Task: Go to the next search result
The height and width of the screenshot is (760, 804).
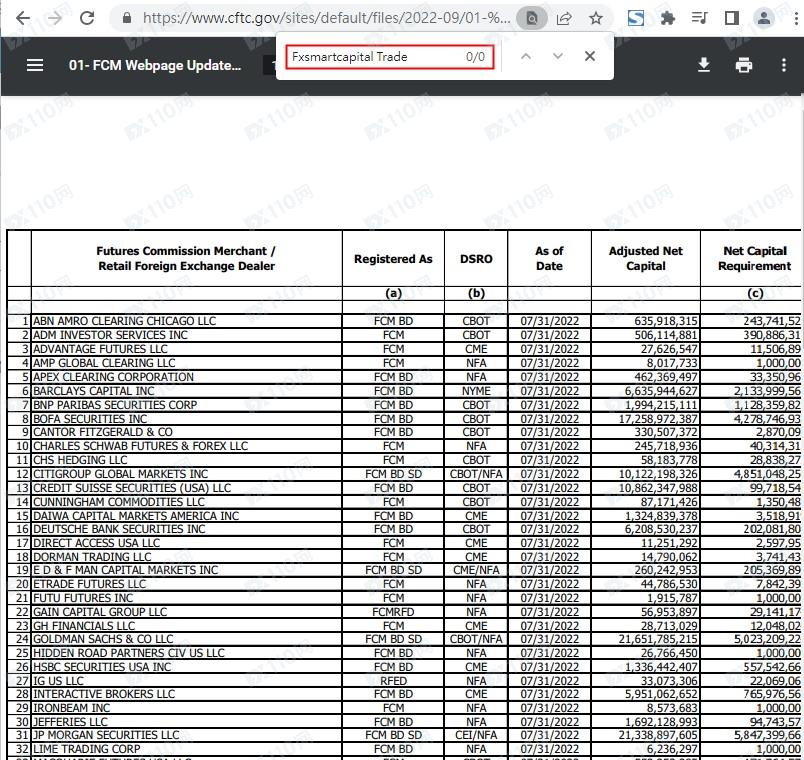Action: click(558, 57)
